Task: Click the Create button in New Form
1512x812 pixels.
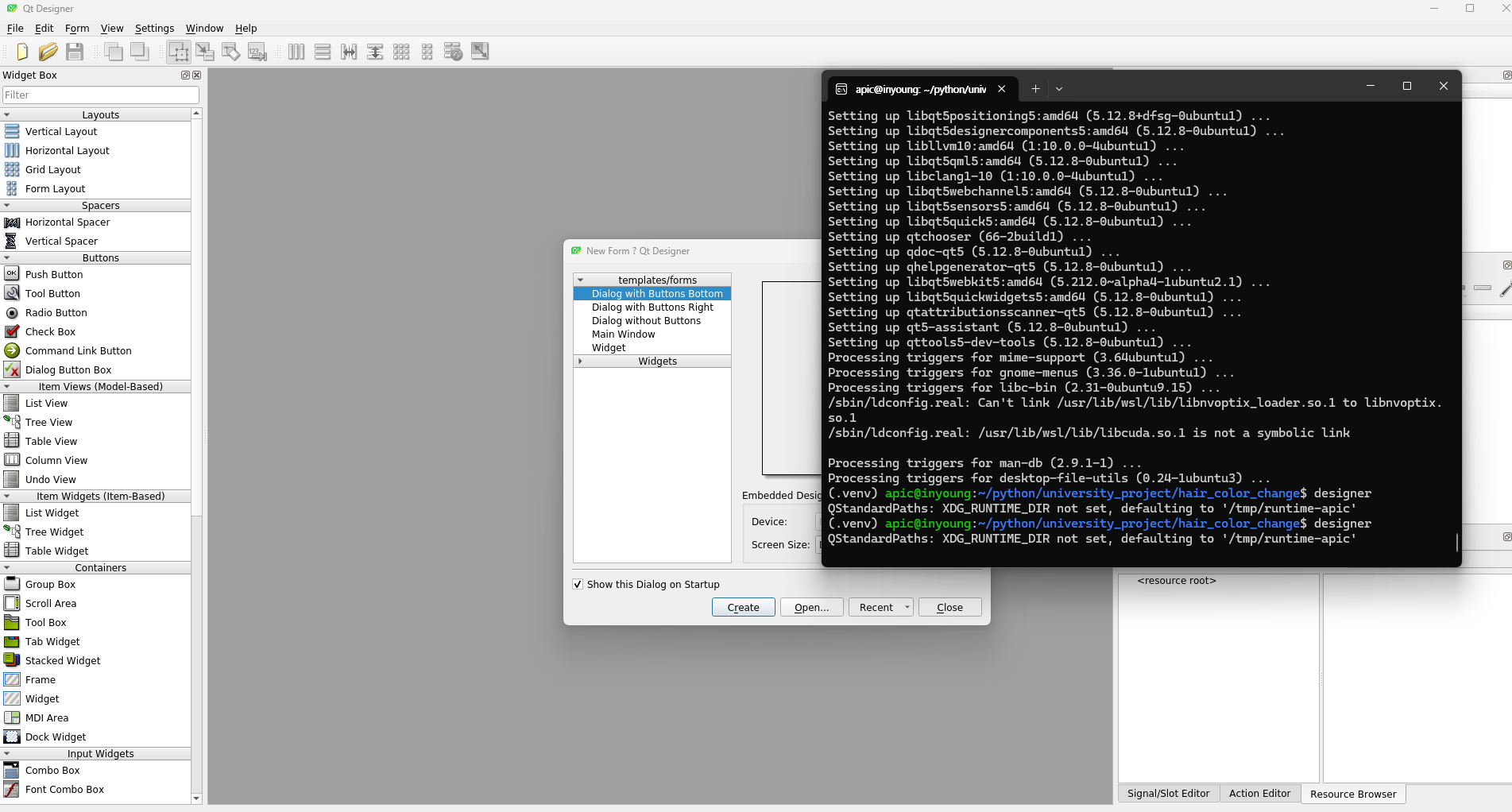Action: (x=744, y=607)
